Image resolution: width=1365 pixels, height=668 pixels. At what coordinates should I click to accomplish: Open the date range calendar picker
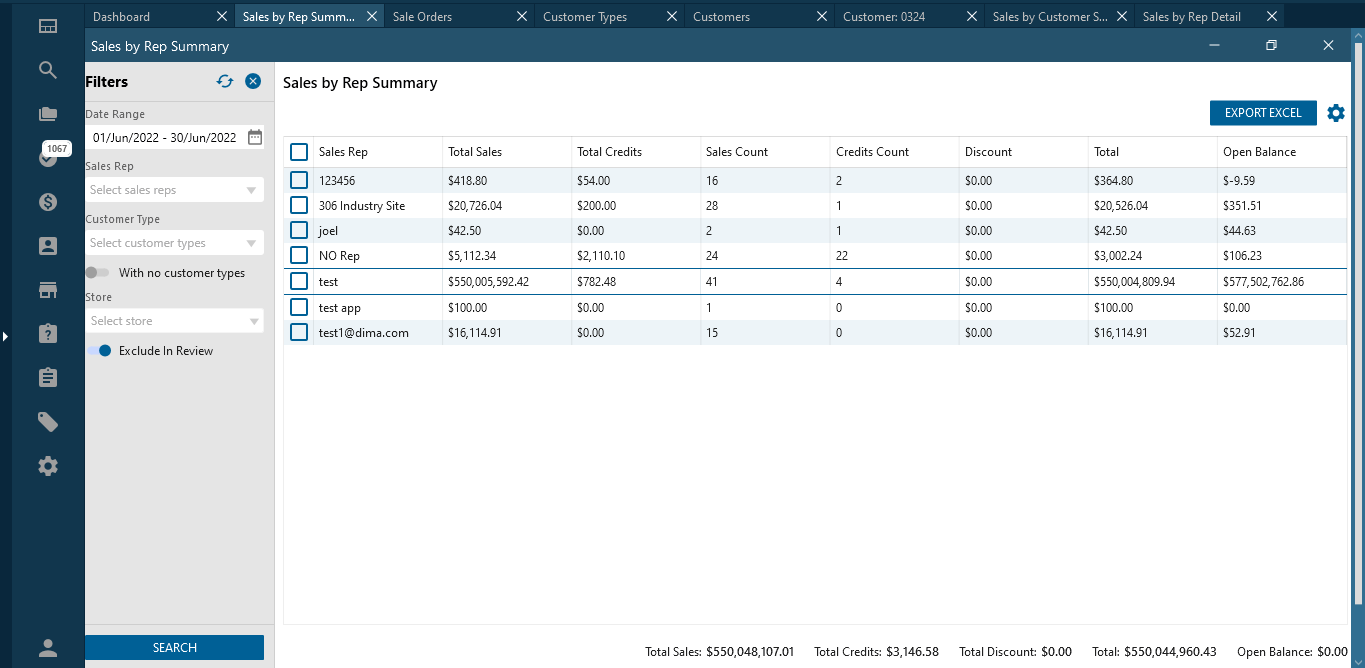[x=255, y=138]
